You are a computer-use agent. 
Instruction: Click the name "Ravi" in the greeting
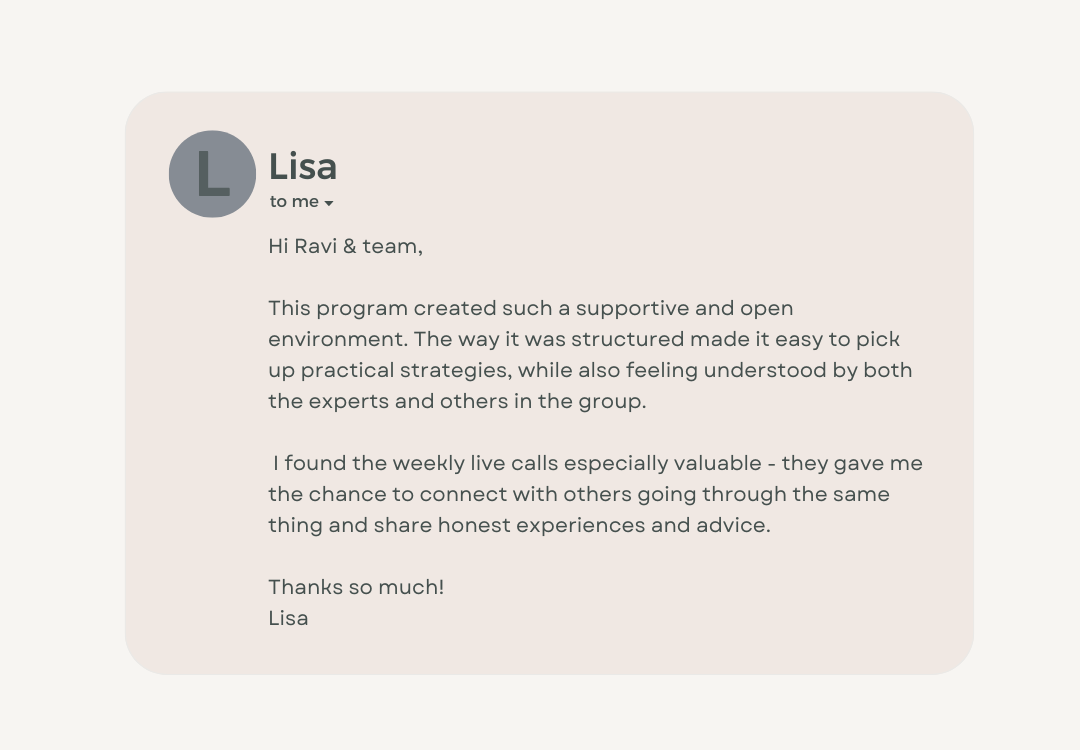[x=315, y=246]
